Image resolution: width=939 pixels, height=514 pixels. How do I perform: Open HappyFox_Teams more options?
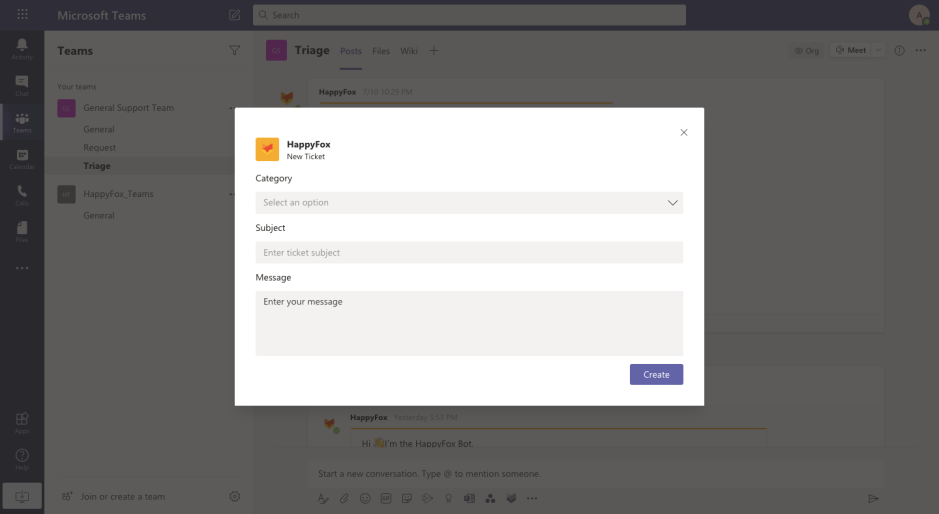pos(232,194)
